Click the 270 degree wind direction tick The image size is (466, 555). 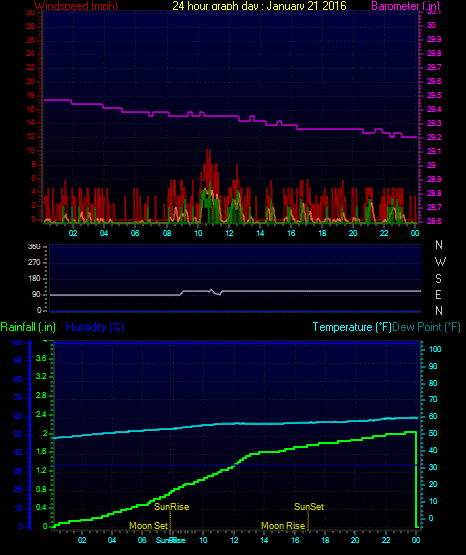[34, 262]
